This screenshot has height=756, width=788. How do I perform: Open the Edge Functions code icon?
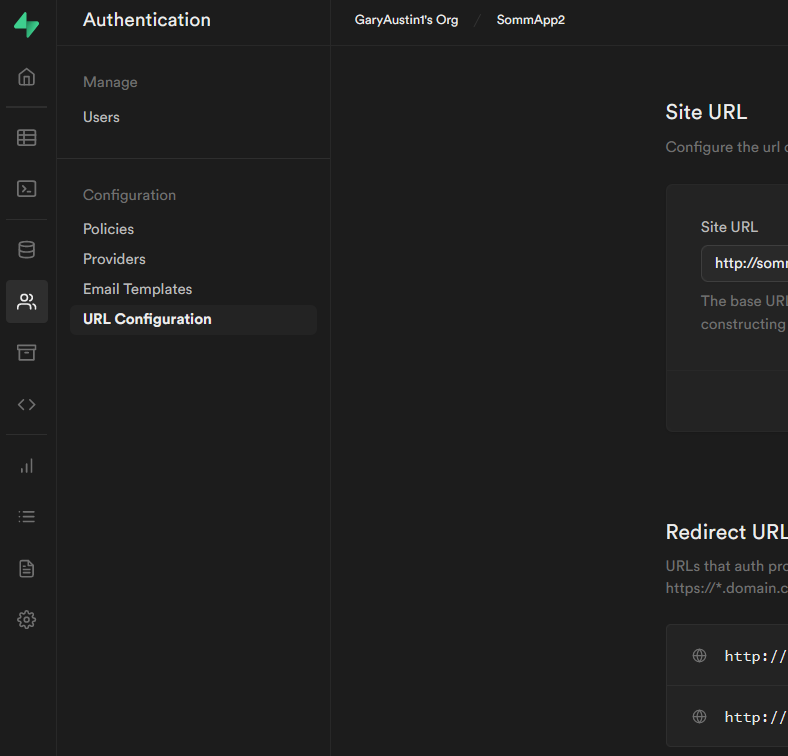(27, 404)
